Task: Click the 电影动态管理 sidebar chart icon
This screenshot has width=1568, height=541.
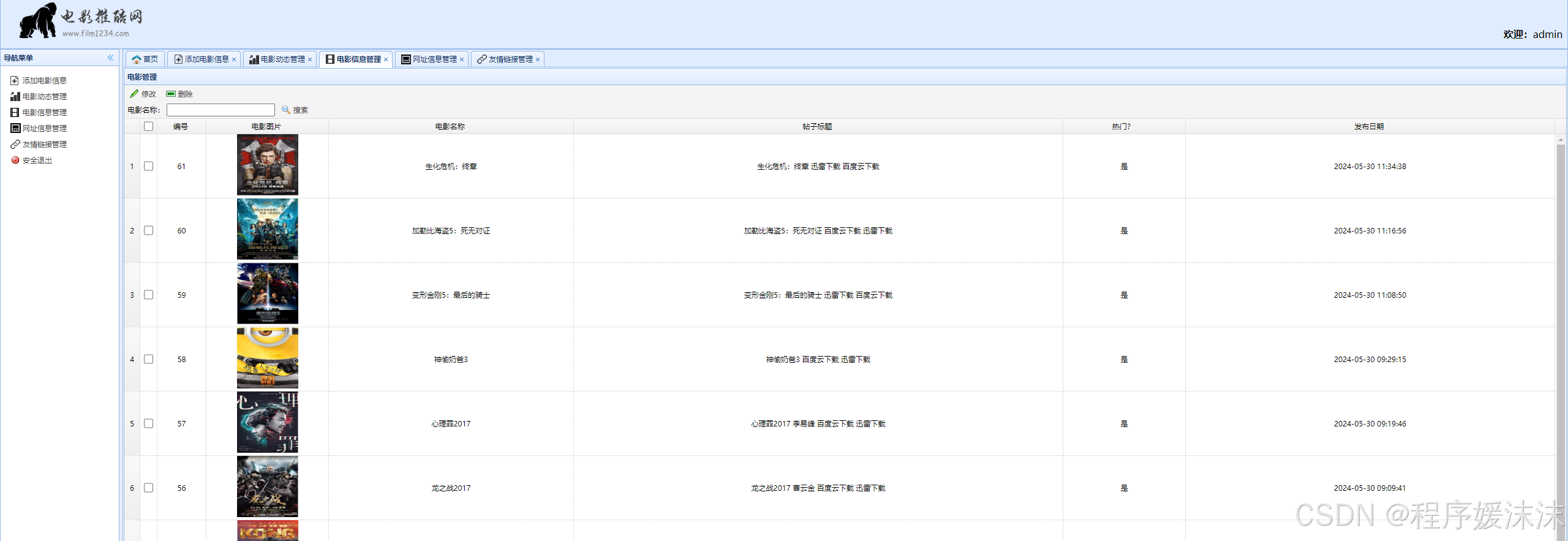Action: point(15,97)
